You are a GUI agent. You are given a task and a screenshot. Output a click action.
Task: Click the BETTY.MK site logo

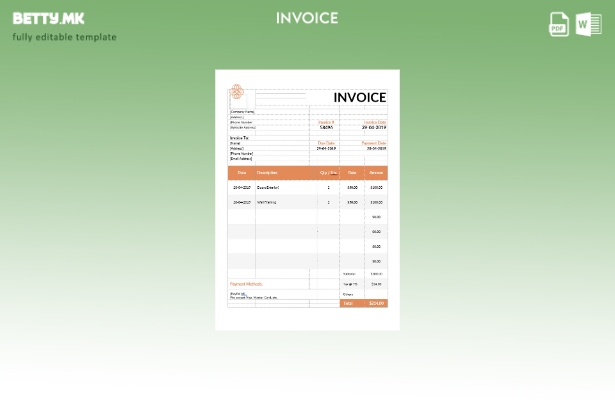pyautogui.click(x=49, y=18)
